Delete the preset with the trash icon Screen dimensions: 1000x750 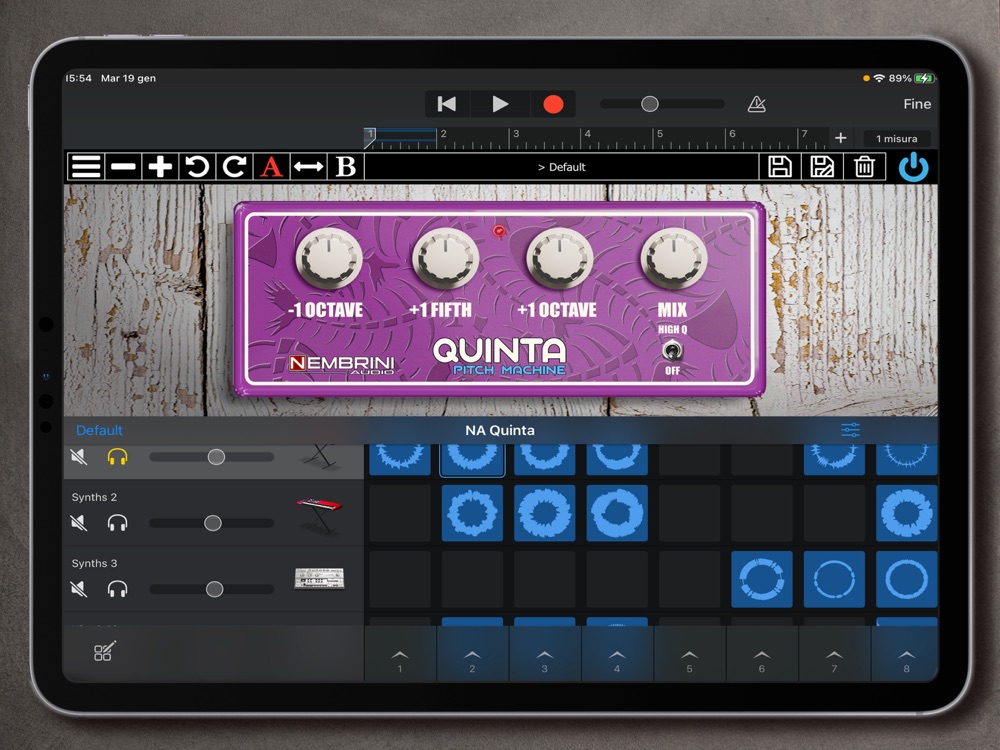[x=864, y=167]
